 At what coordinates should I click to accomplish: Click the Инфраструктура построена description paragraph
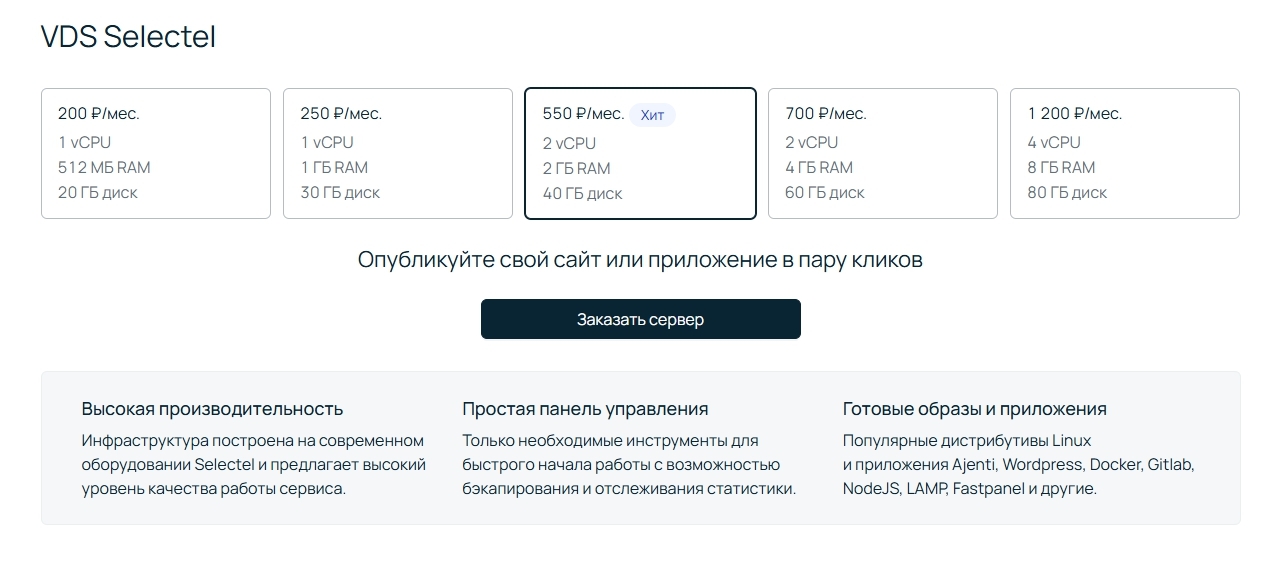(x=254, y=465)
